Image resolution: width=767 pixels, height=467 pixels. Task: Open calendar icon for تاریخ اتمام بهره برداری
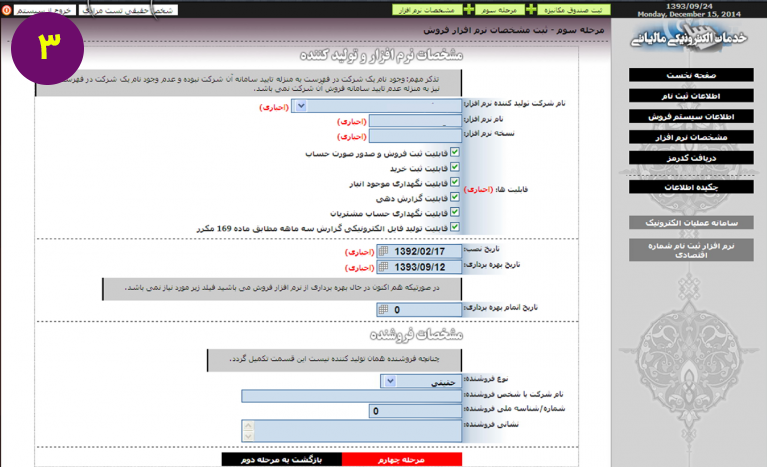[x=384, y=310]
